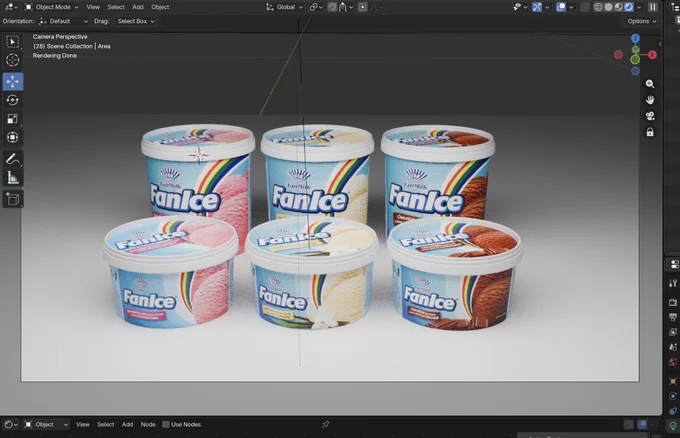Click the blue Z axis gizmo ball
The image size is (680, 438).
coord(635,39)
